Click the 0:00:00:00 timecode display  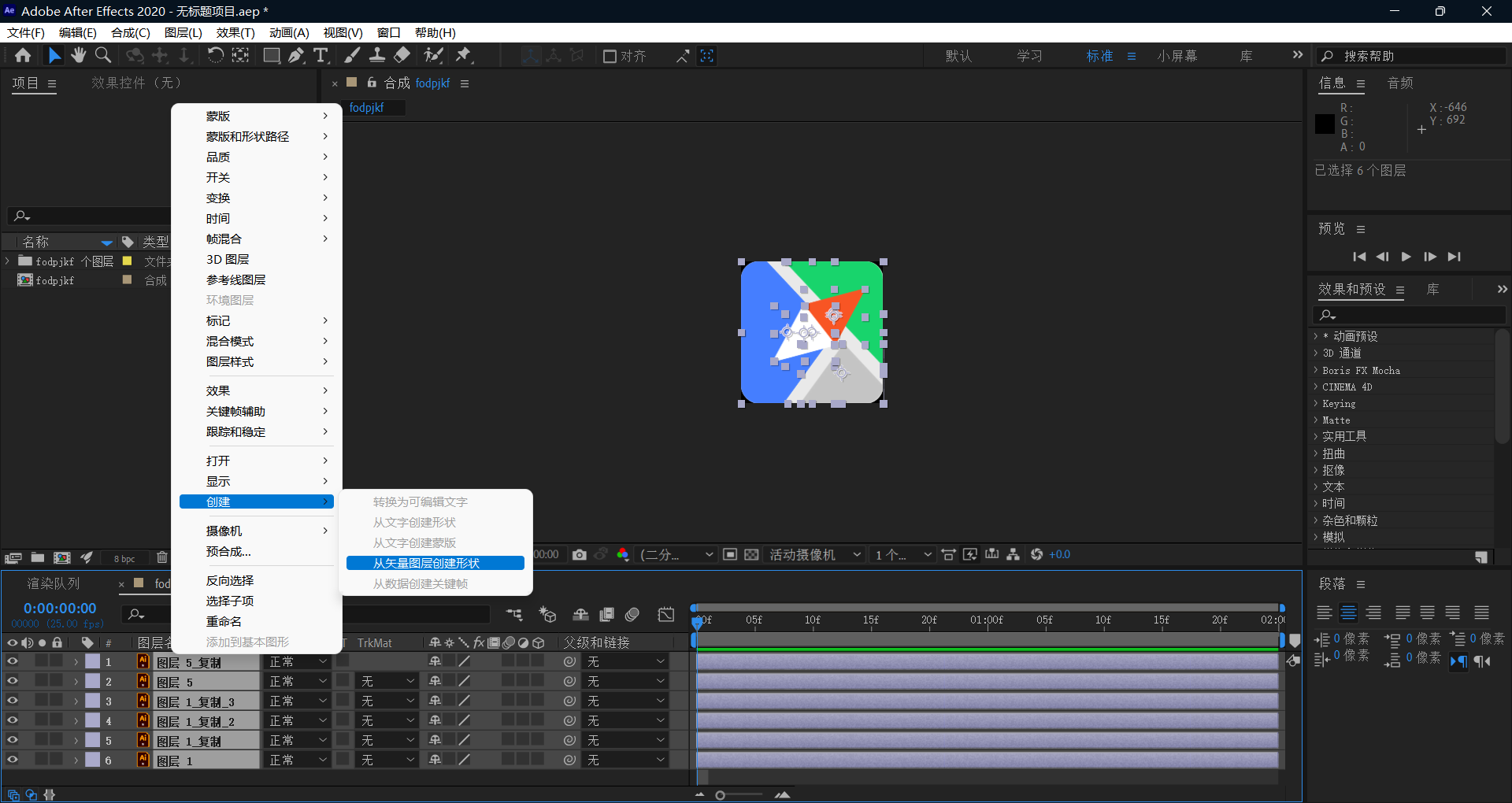tap(60, 609)
